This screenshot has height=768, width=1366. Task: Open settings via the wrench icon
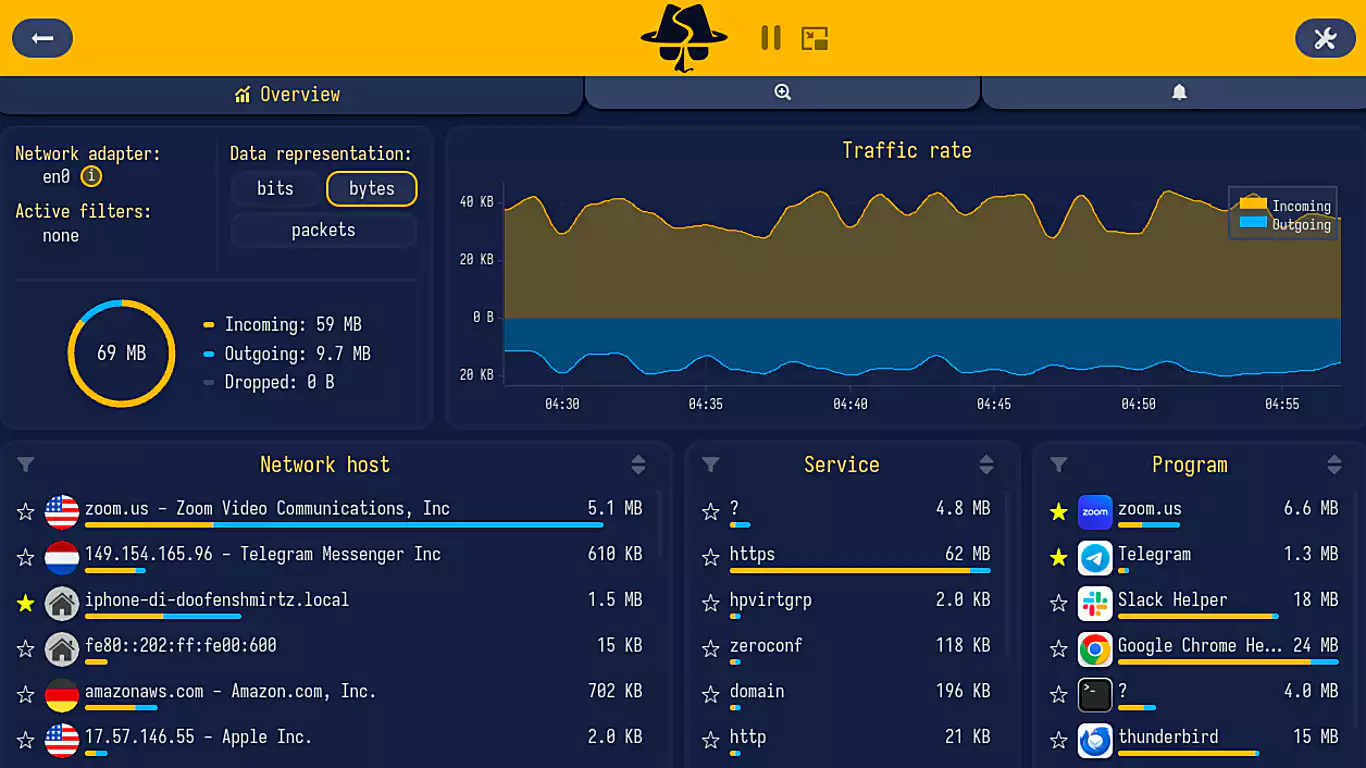pos(1324,38)
